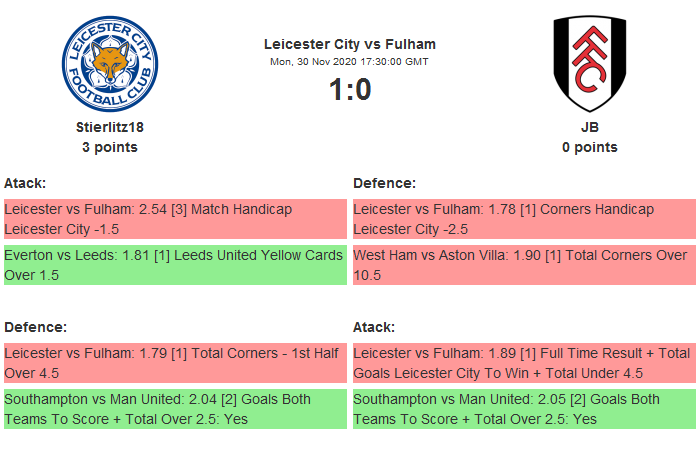
Task: Click the bottom-left Defence section heading
Action: 35,327
